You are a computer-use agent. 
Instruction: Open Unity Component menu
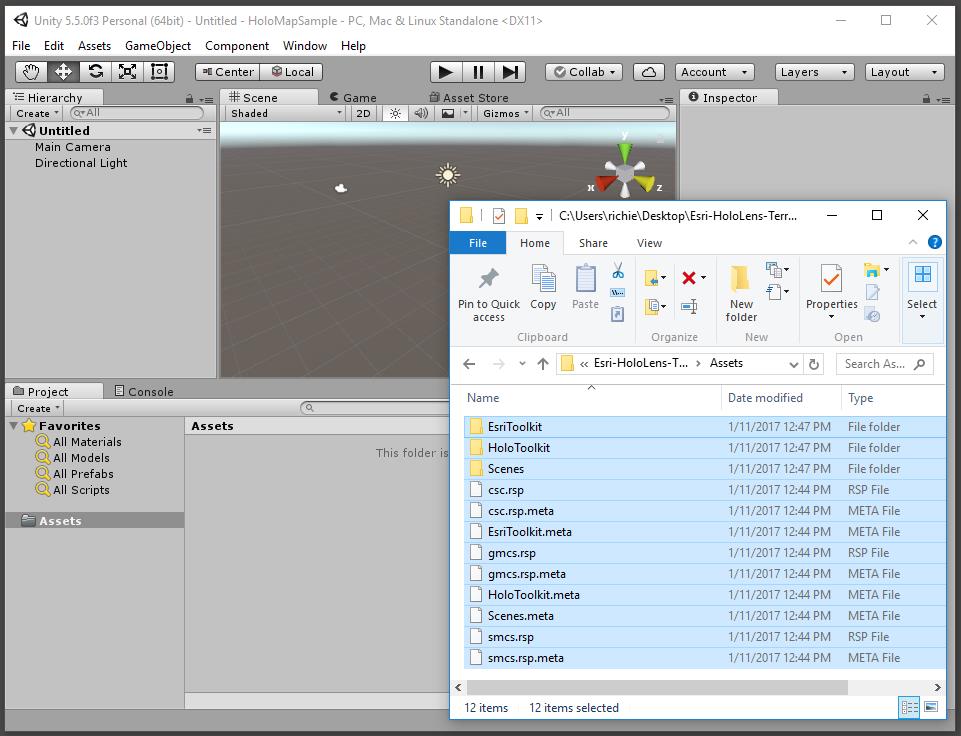pos(237,46)
